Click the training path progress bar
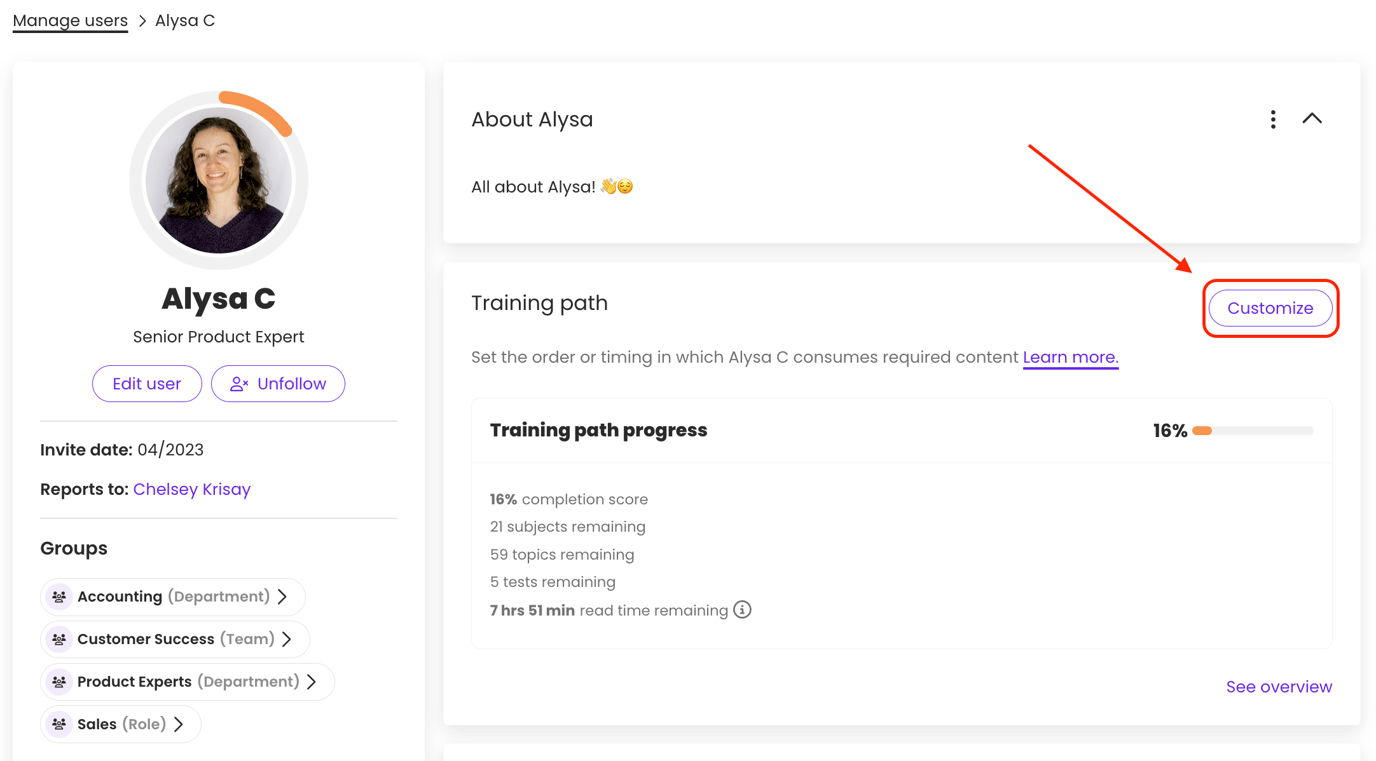The width and height of the screenshot is (1376, 761). [x=1252, y=431]
